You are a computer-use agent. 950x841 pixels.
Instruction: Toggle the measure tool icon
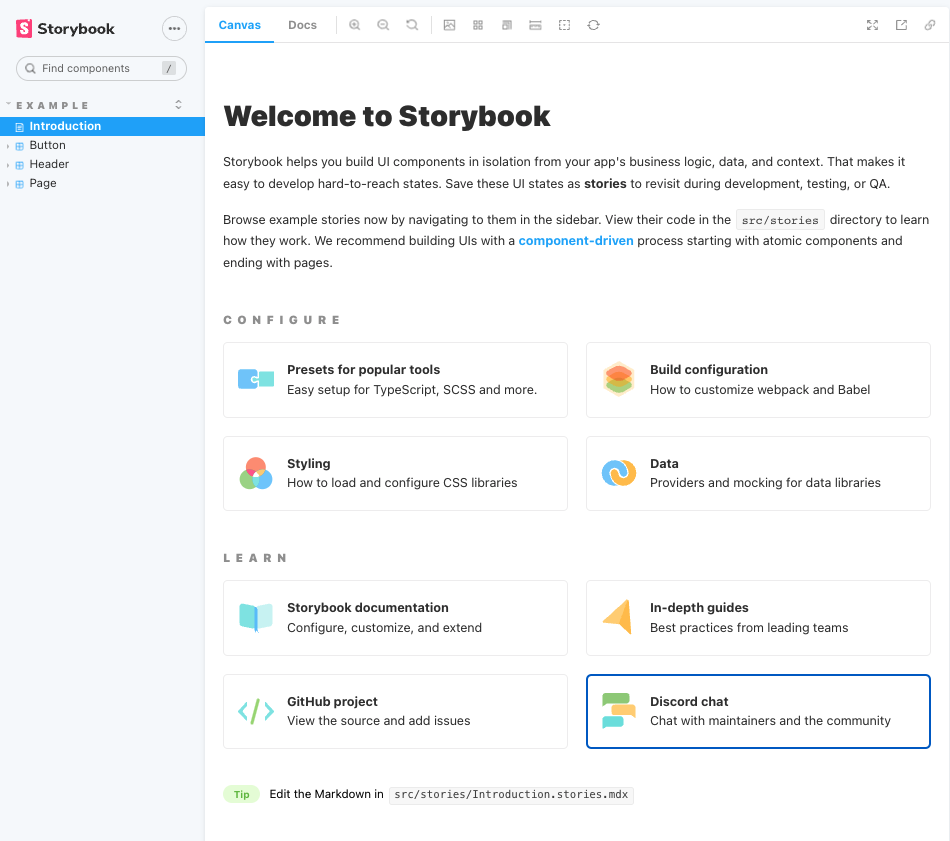tap(535, 25)
